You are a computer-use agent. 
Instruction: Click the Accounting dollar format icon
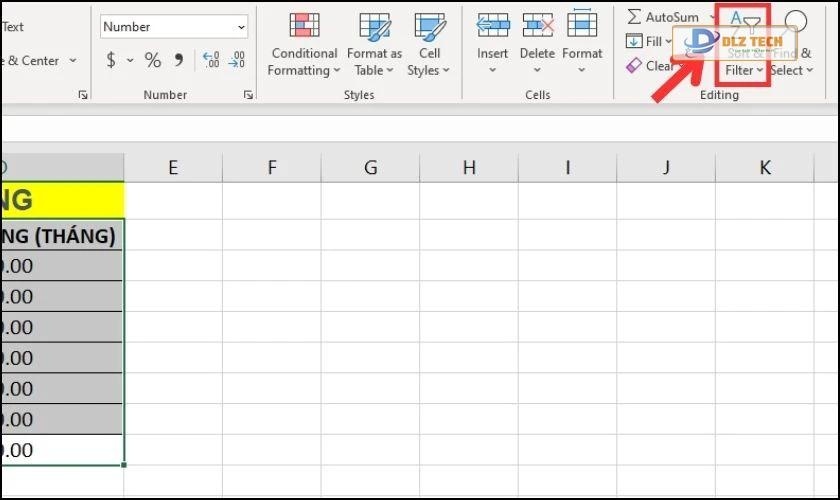[111, 61]
